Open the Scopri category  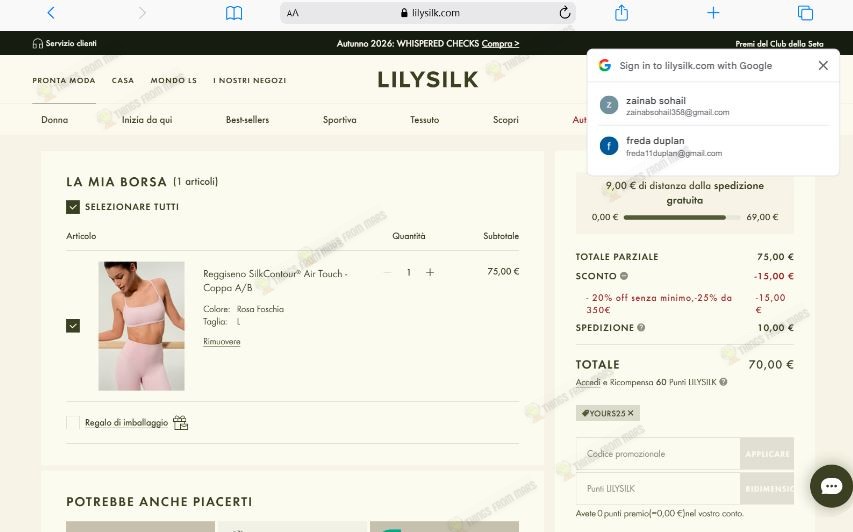coord(505,120)
